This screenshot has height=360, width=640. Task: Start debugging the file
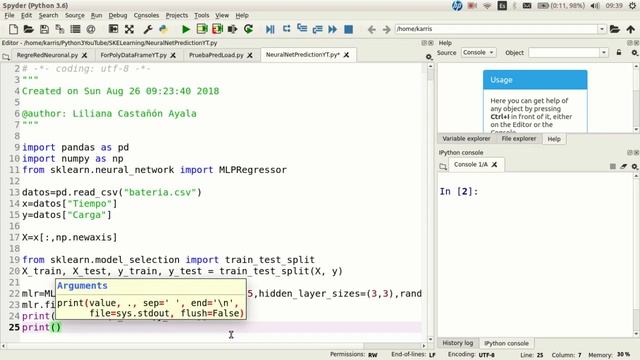pyautogui.click(x=270, y=29)
